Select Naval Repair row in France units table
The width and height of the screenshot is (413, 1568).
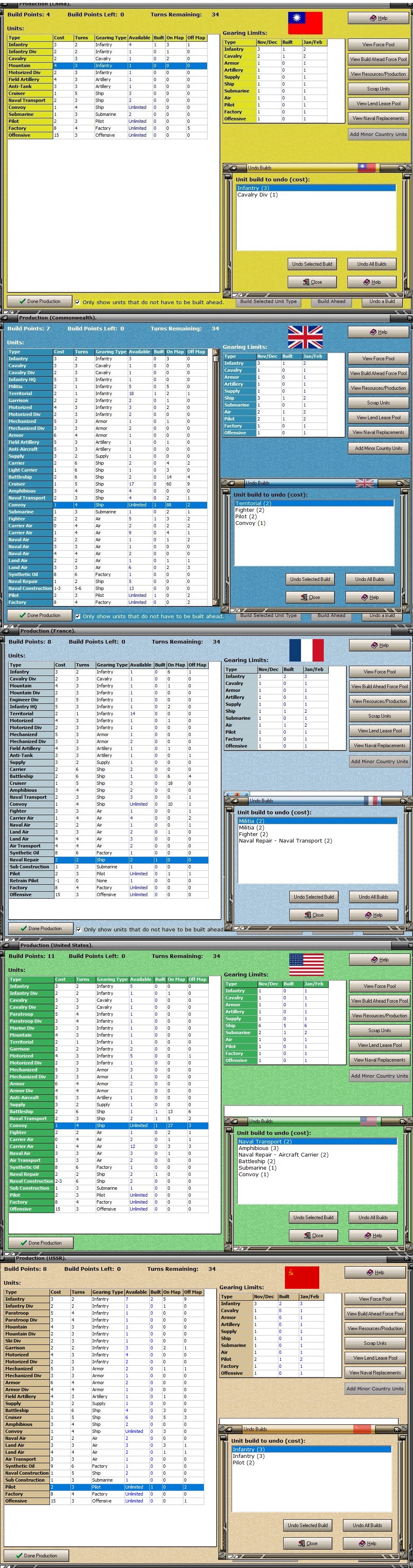tap(108, 860)
